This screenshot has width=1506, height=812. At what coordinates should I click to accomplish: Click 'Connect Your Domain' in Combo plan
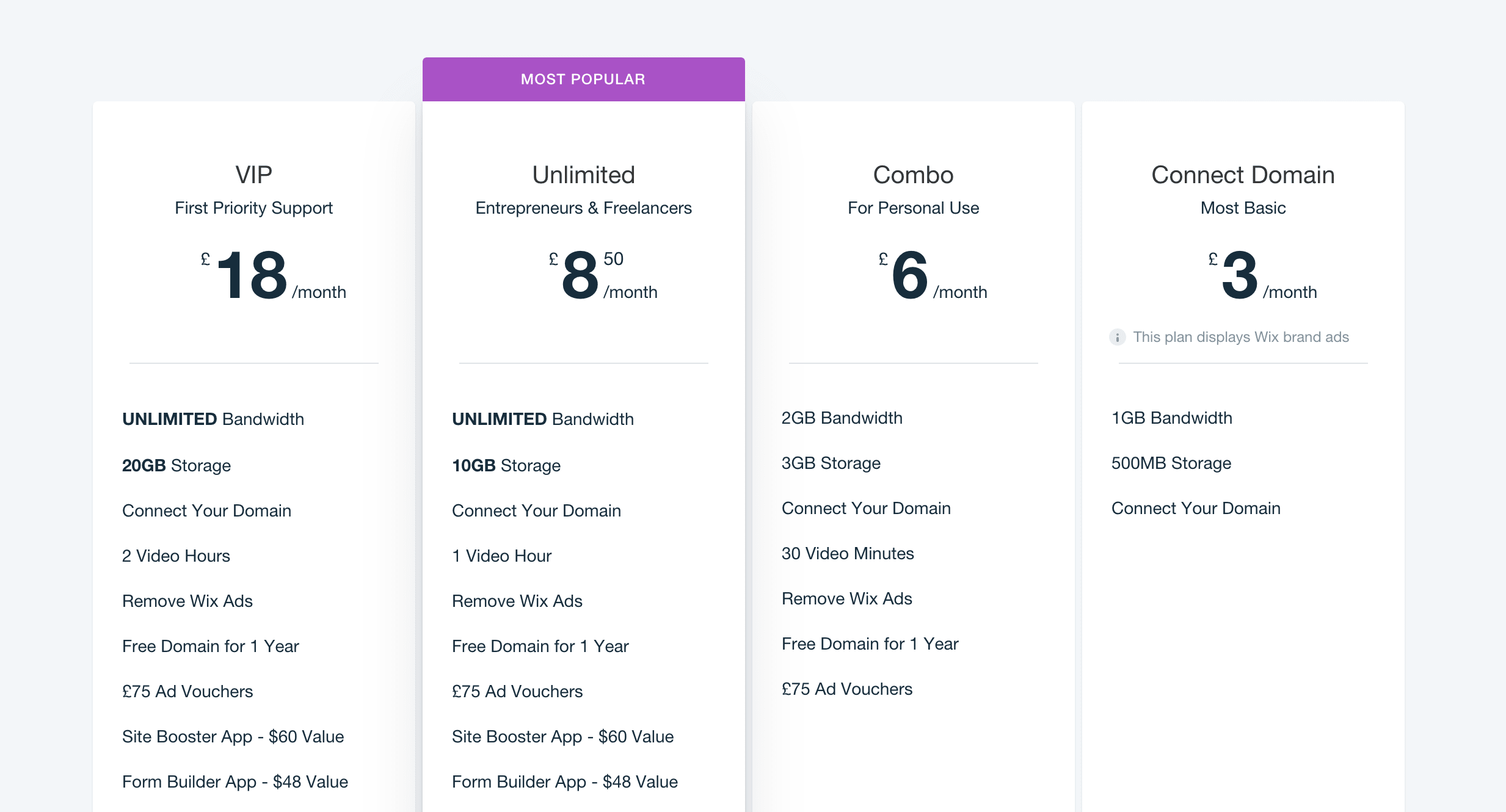tap(866, 508)
